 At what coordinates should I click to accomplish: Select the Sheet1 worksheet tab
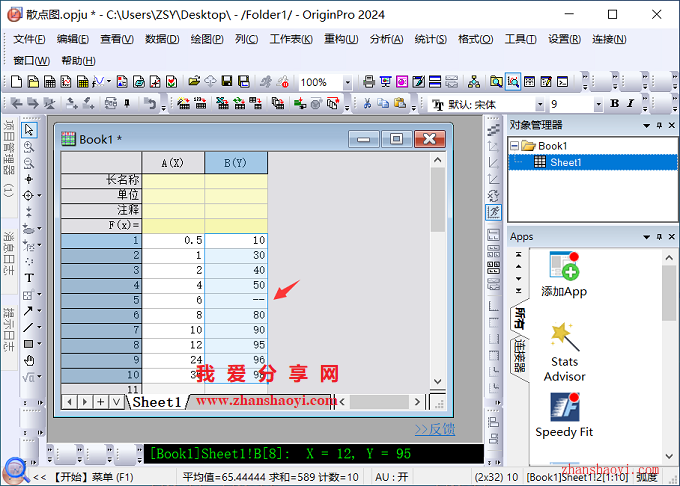coord(157,402)
